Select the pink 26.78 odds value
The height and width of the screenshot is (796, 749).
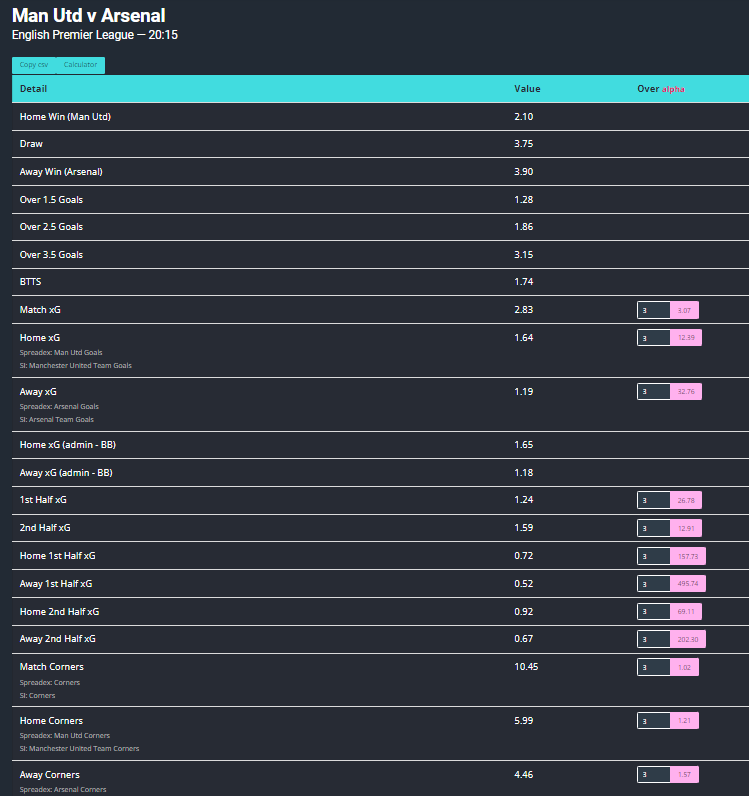pyautogui.click(x=686, y=501)
